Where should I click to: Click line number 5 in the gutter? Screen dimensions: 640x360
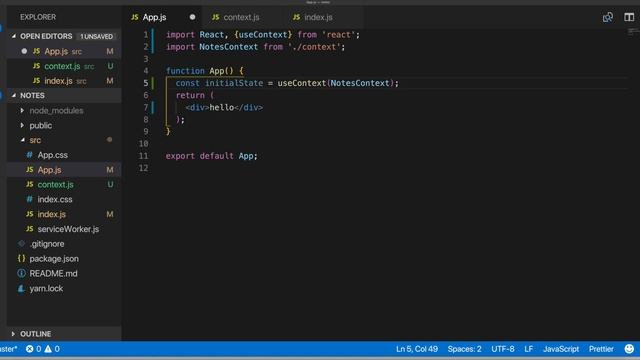(146, 83)
